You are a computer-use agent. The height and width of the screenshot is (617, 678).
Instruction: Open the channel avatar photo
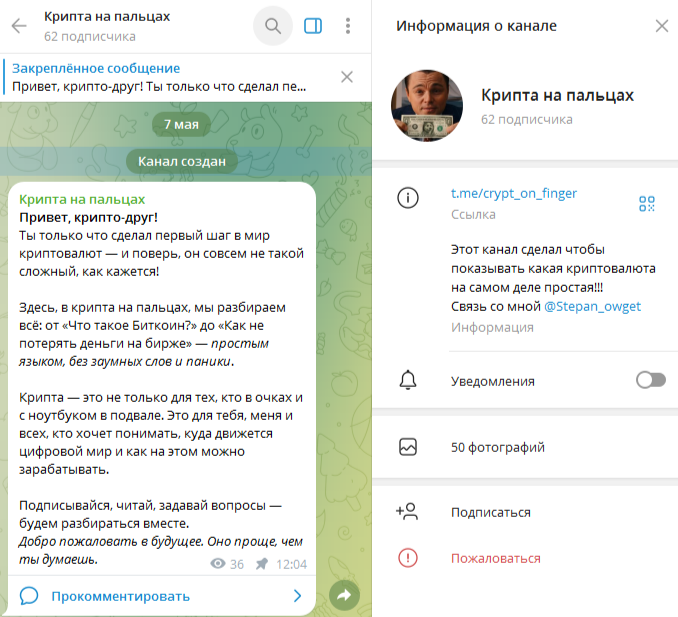click(x=427, y=105)
